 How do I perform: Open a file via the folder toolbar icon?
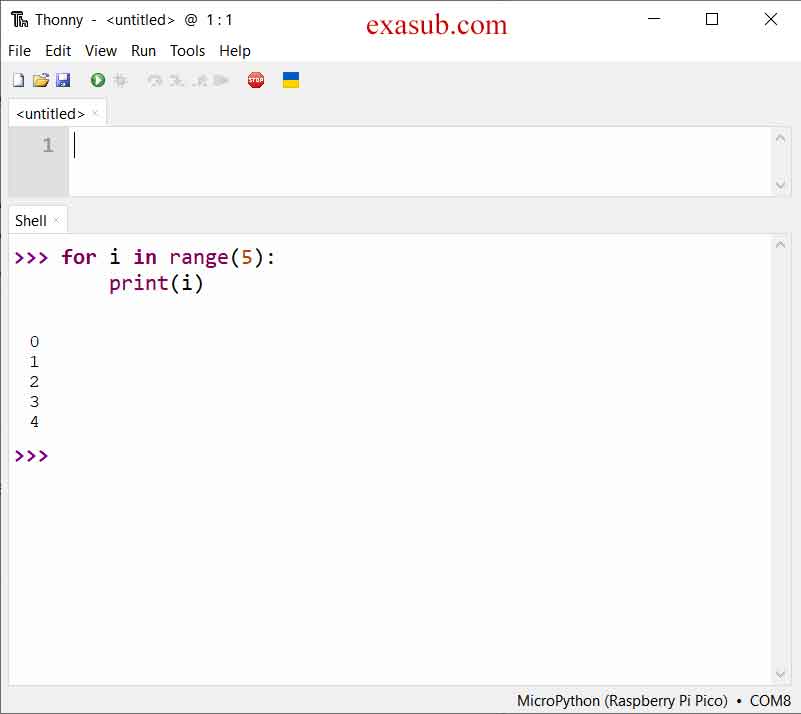40,79
